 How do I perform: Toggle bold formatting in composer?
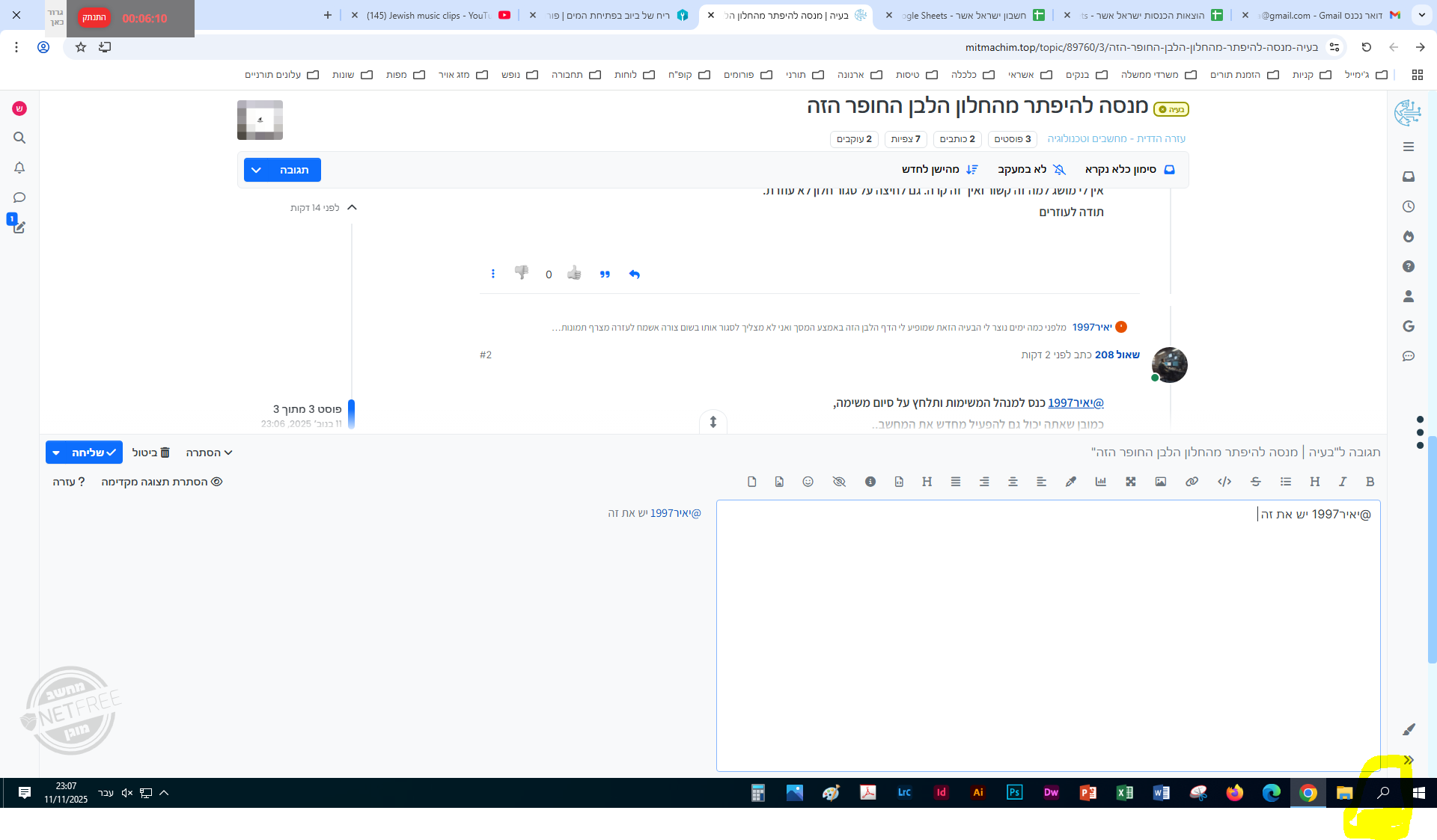pos(1370,482)
